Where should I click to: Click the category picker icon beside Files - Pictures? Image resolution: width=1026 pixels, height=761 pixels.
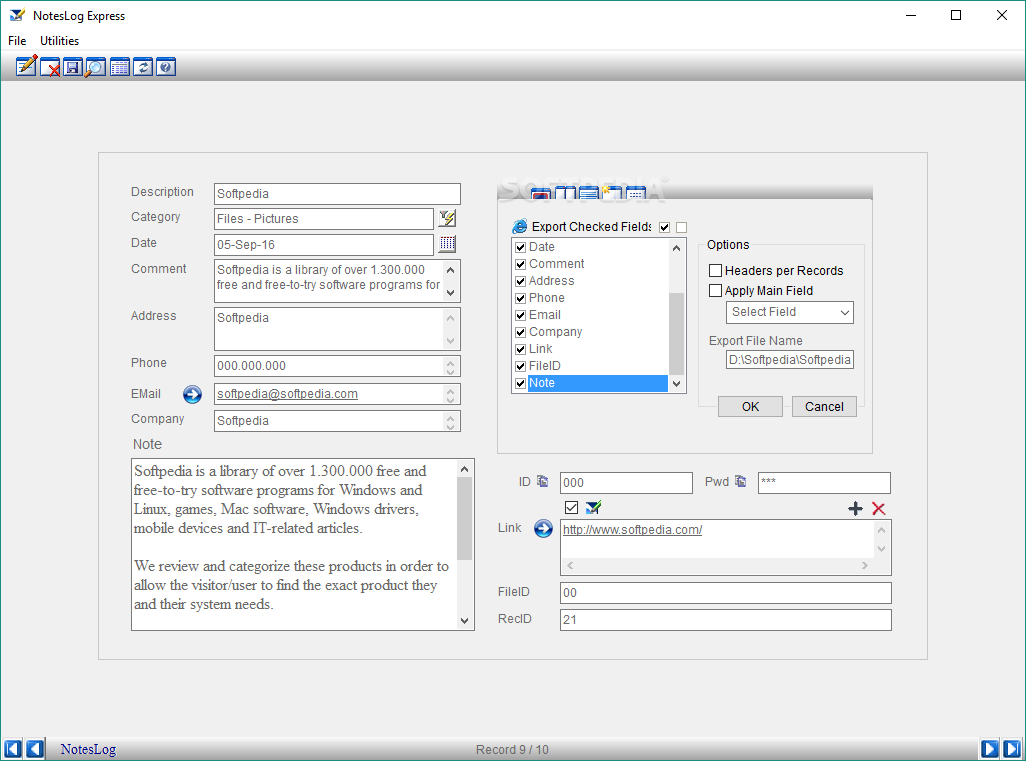pyautogui.click(x=448, y=218)
